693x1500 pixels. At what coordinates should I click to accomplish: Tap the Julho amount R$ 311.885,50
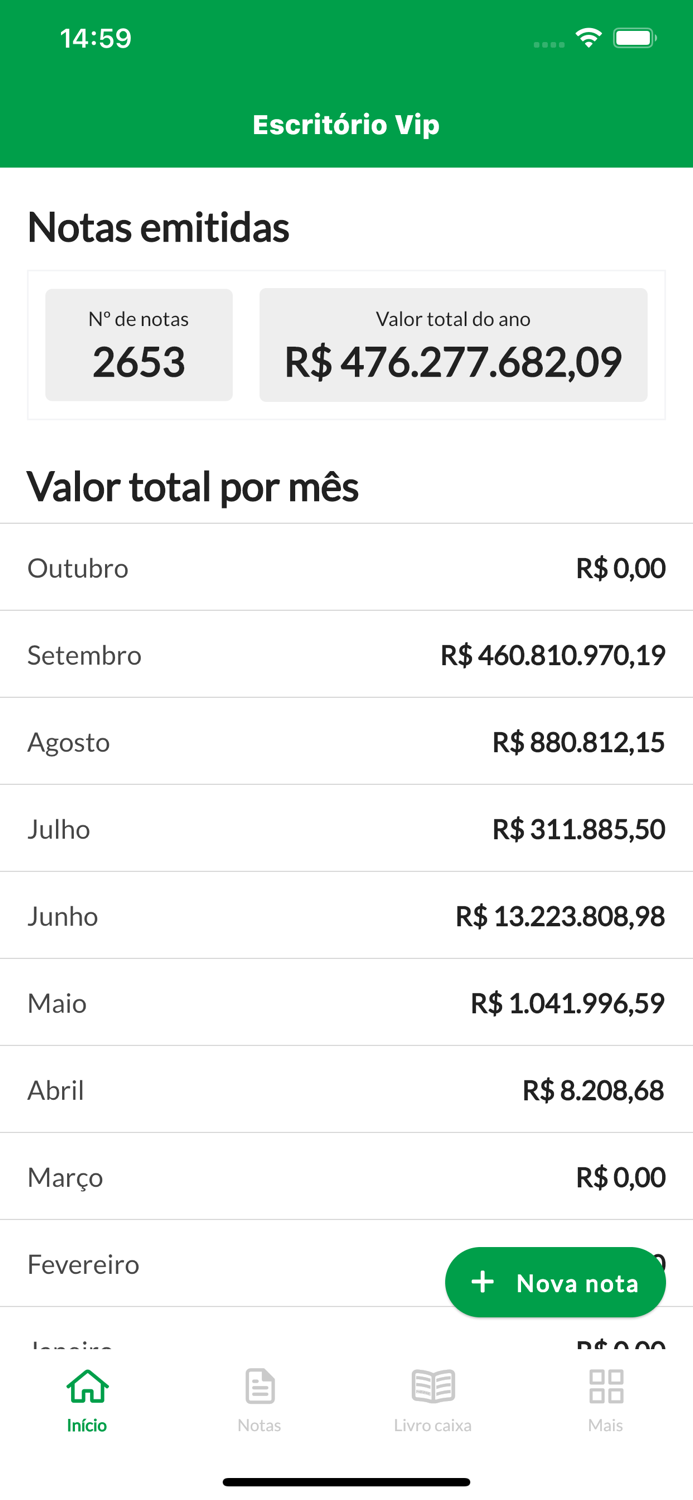(x=580, y=829)
